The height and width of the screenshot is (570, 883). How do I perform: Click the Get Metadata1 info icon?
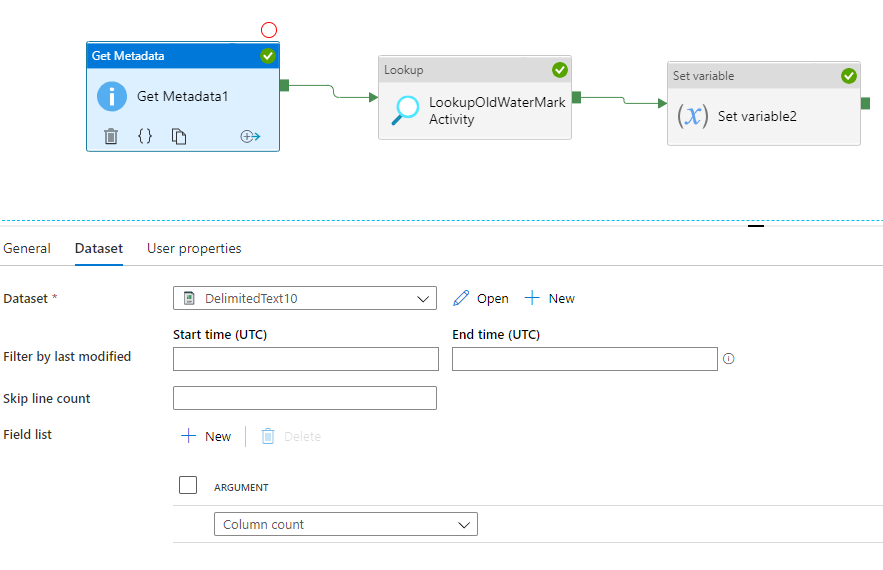(112, 97)
